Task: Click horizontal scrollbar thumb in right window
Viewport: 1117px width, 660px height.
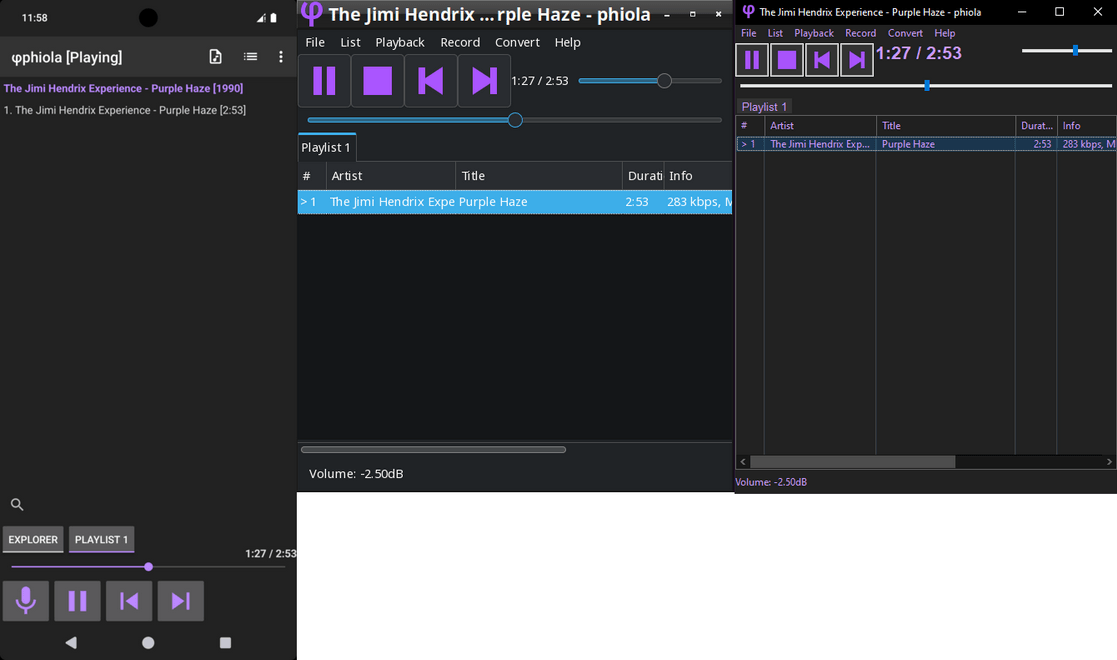Action: pos(853,462)
